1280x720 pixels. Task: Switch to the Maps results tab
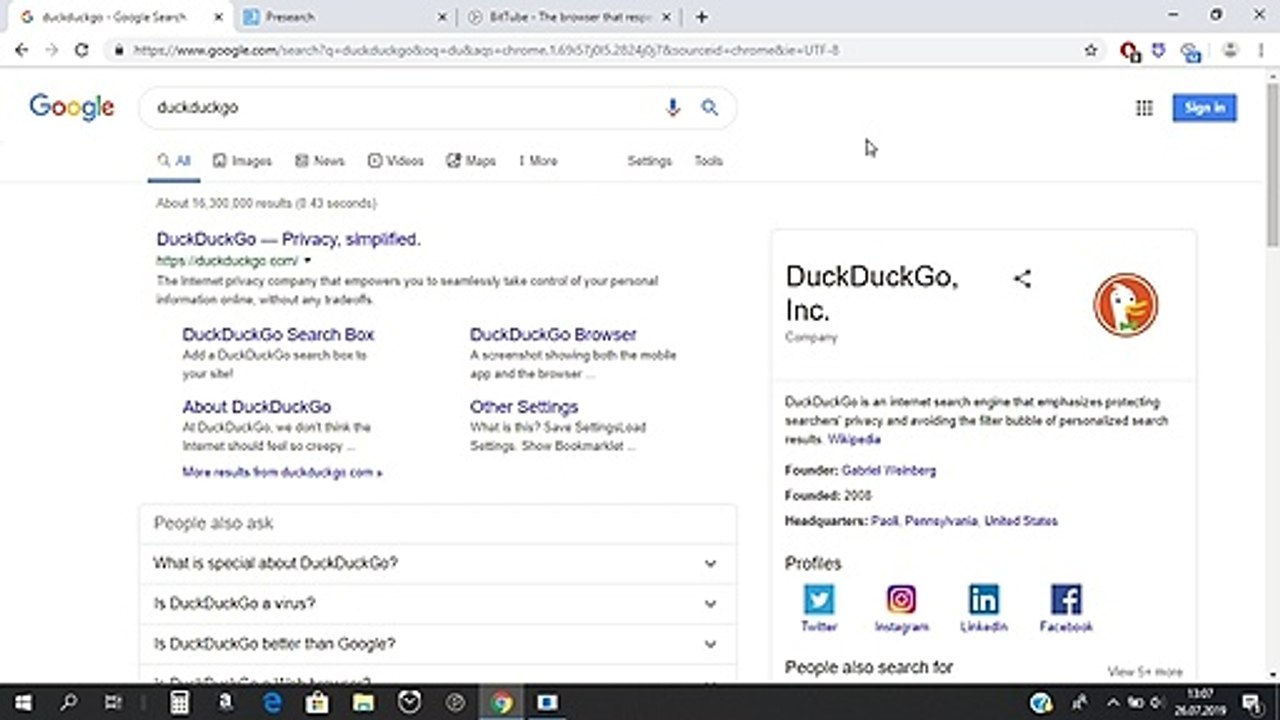(x=471, y=161)
